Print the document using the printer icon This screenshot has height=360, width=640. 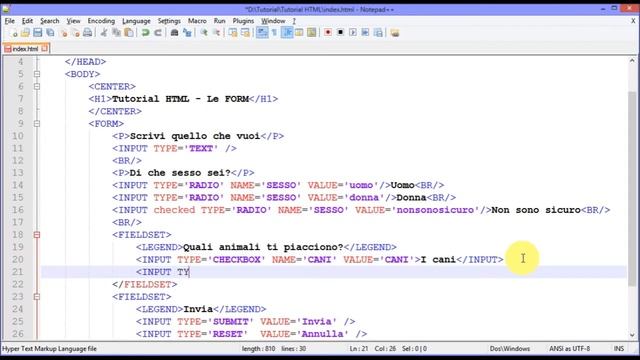pyautogui.click(x=88, y=33)
